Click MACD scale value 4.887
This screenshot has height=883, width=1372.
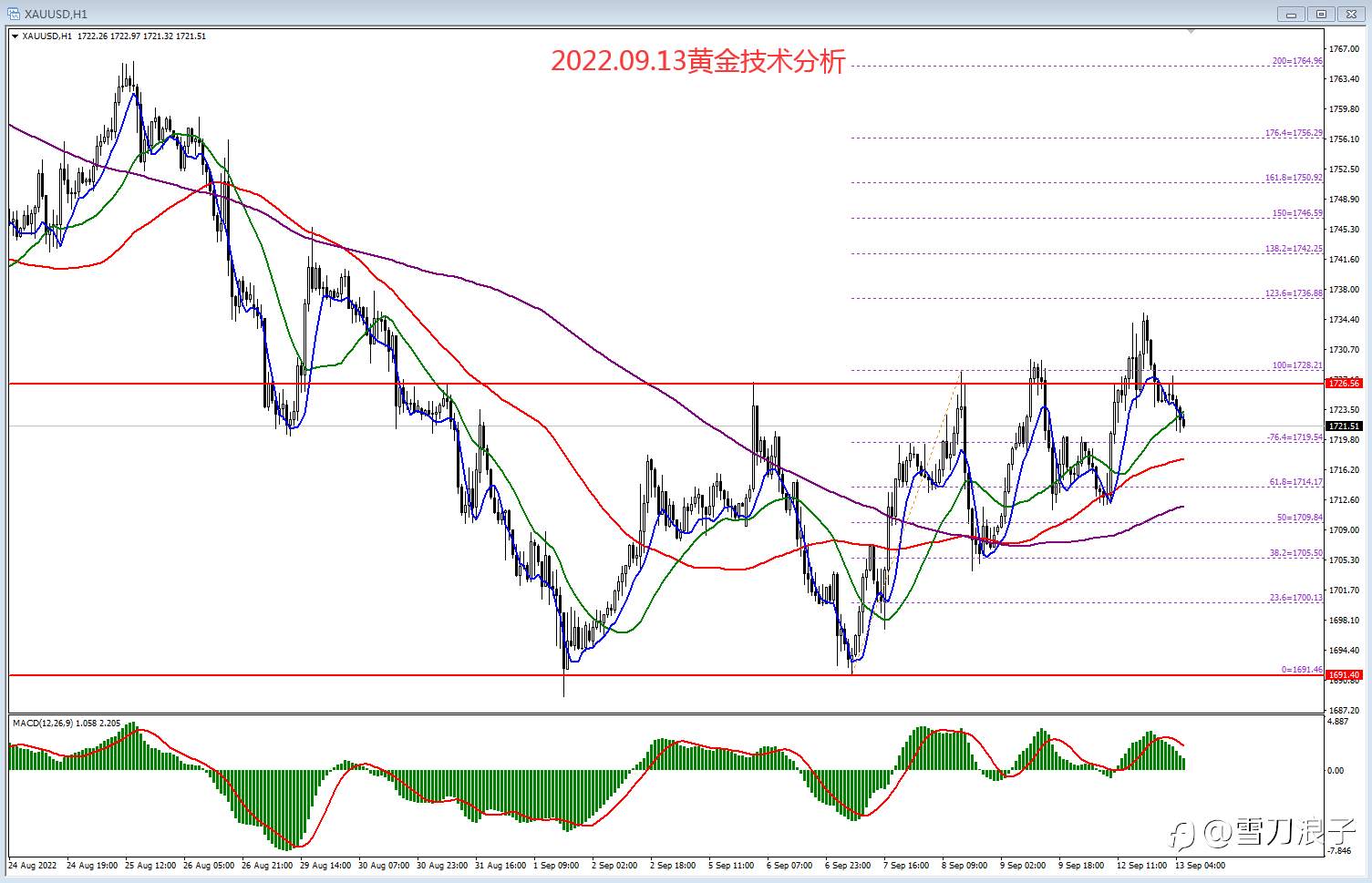1338,722
